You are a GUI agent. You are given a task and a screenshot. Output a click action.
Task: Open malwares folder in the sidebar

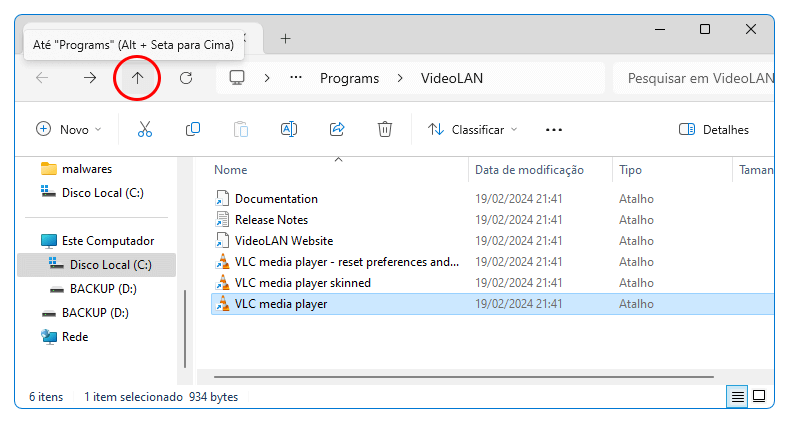tap(87, 169)
